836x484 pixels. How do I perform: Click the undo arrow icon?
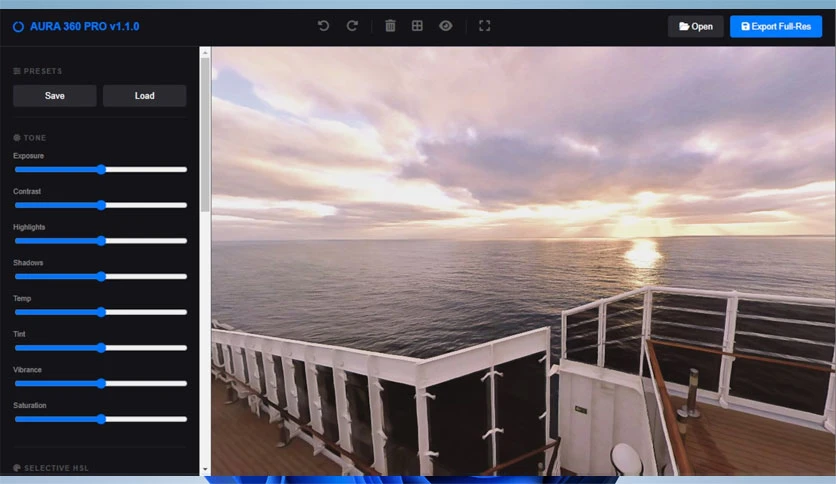pos(323,26)
